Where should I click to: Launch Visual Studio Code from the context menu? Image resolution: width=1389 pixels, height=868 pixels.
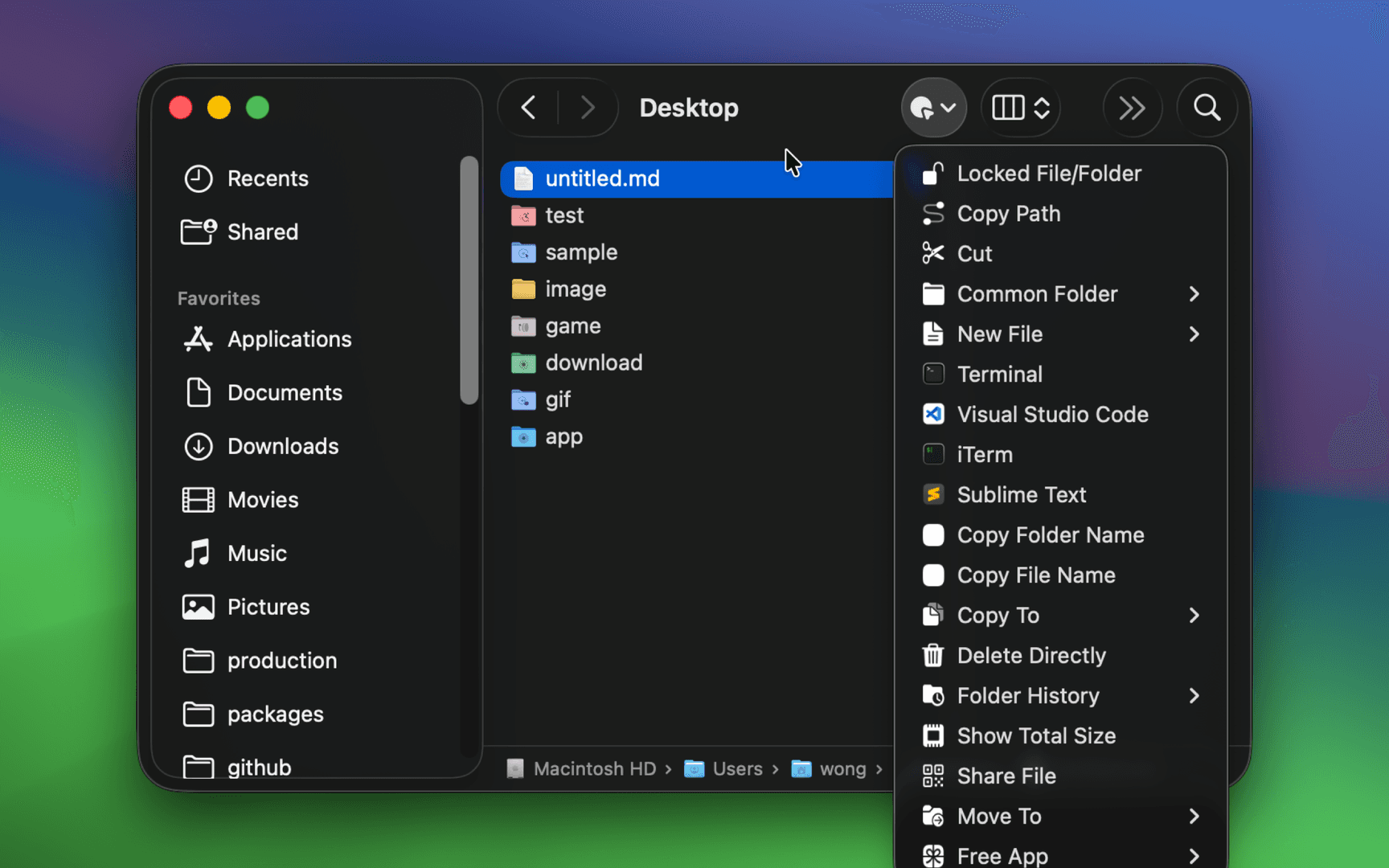point(1053,414)
